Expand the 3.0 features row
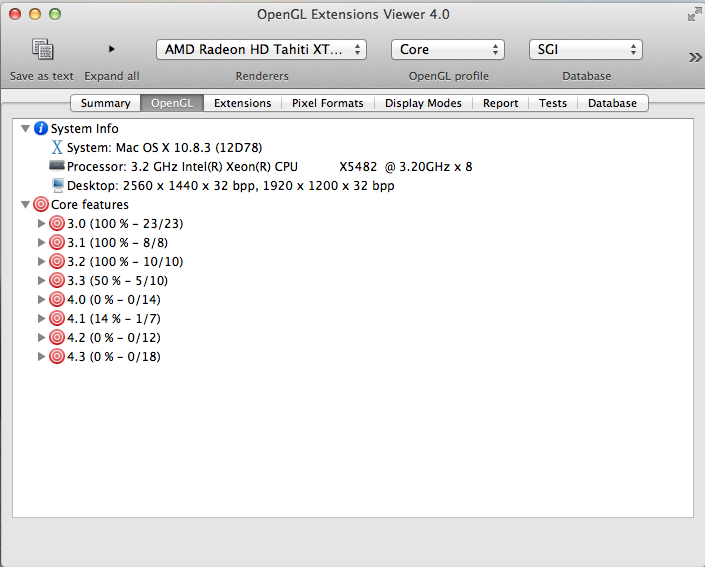This screenshot has height=567, width=705. click(x=41, y=223)
